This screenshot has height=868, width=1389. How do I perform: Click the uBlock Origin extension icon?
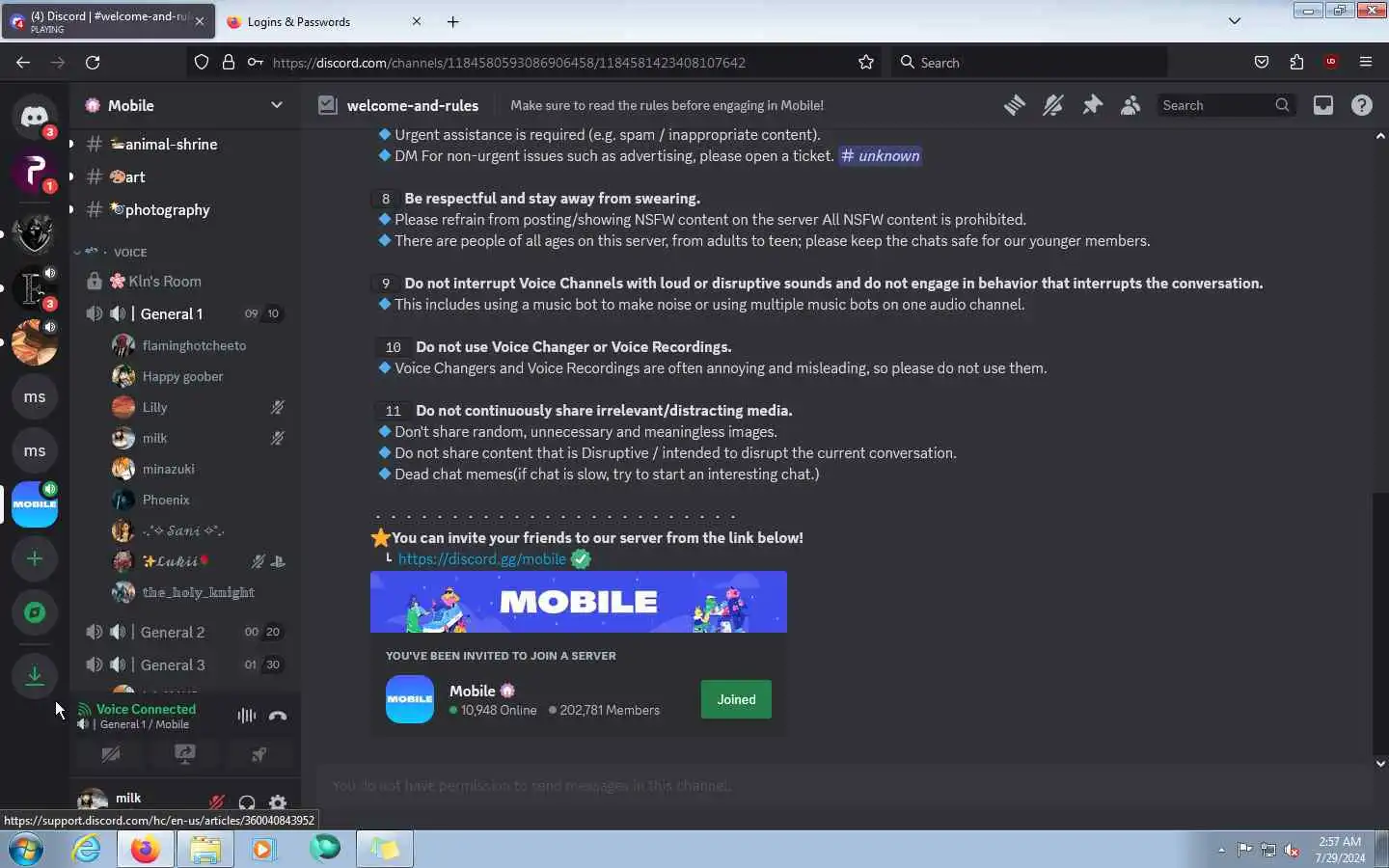tap(1331, 62)
